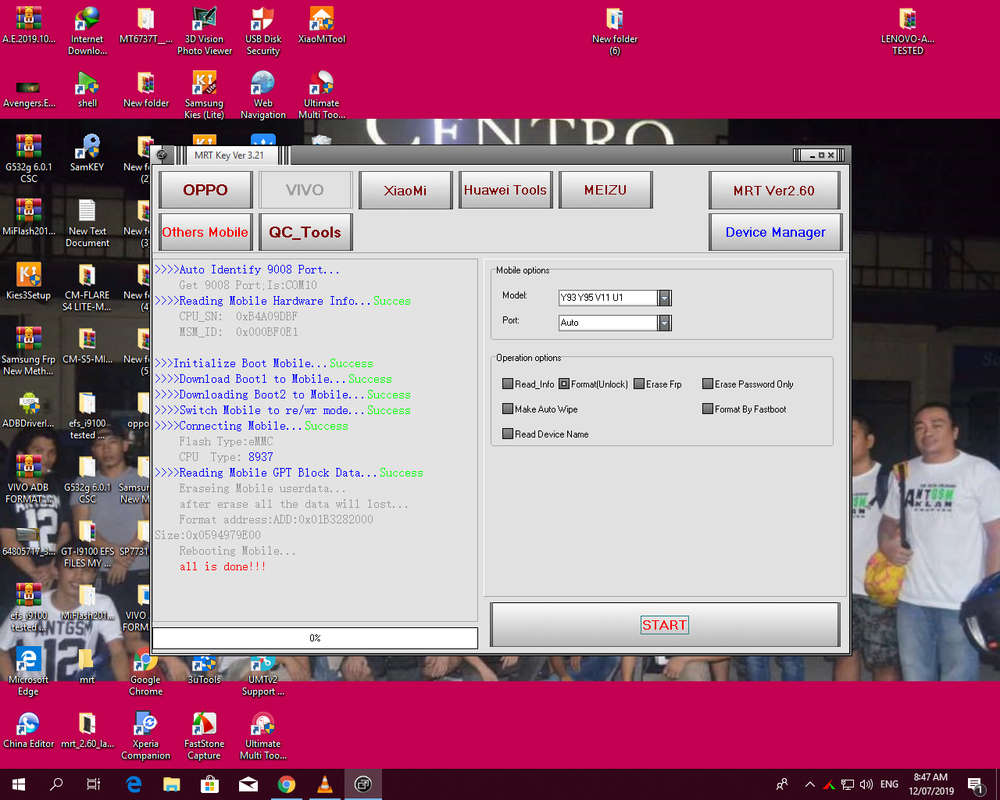Click 'Get 9008 Port,Is:COM10' log line
This screenshot has height=800, width=1000.
click(247, 285)
